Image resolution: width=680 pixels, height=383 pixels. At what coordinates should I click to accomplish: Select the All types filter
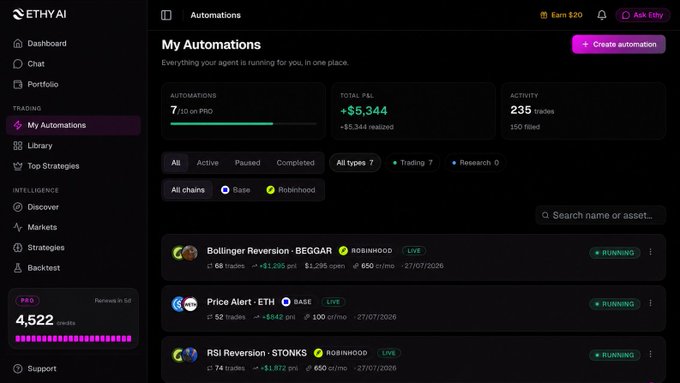(355, 163)
